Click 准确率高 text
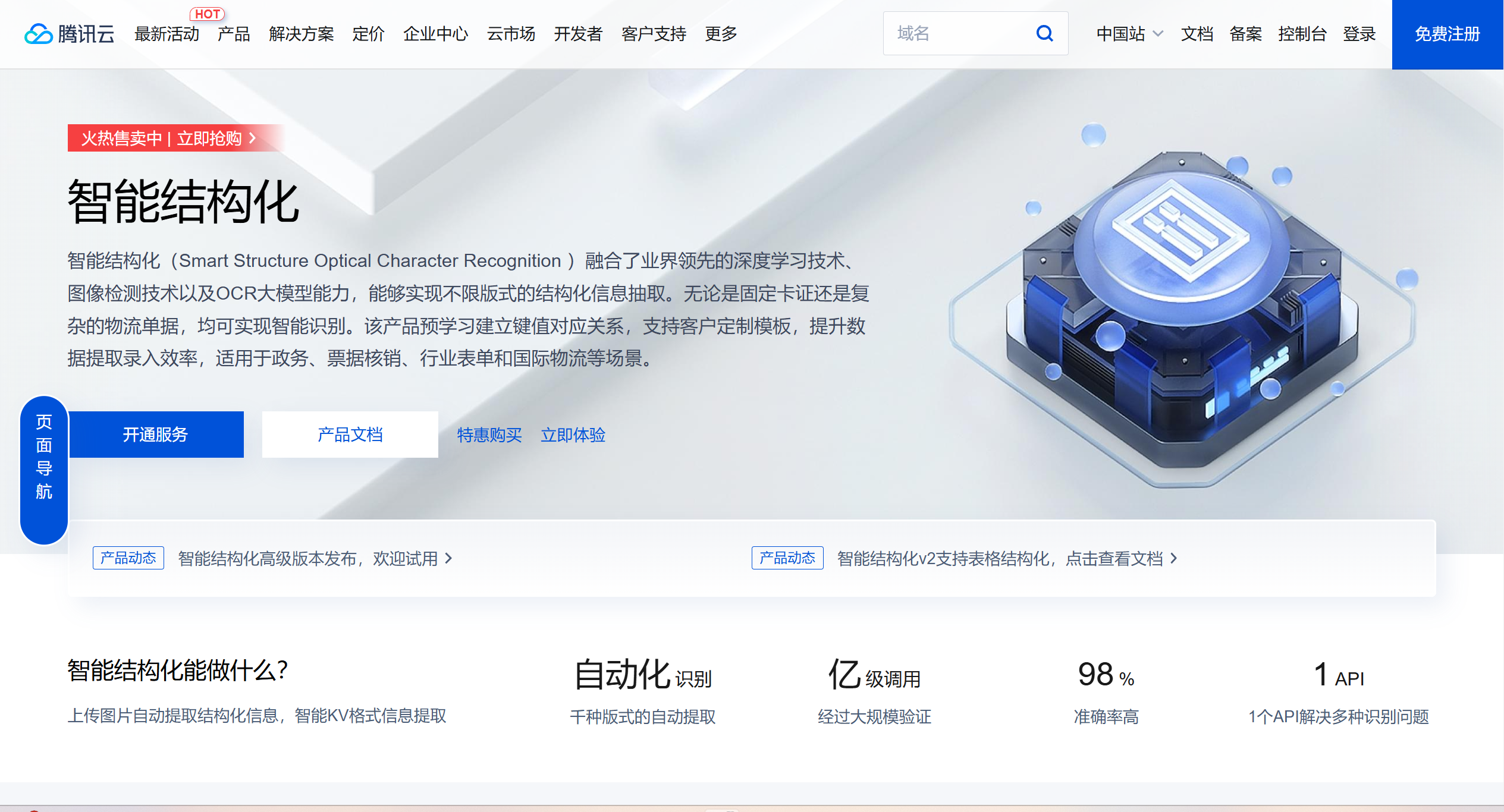This screenshot has width=1504, height=812. (1106, 716)
